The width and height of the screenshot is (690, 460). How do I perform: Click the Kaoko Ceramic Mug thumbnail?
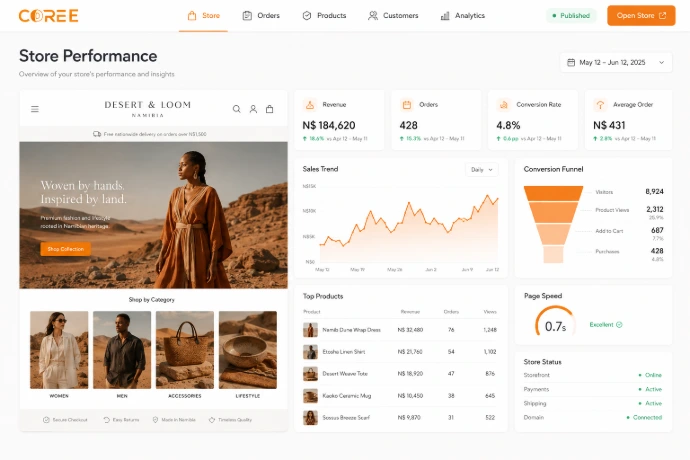pyautogui.click(x=310, y=396)
